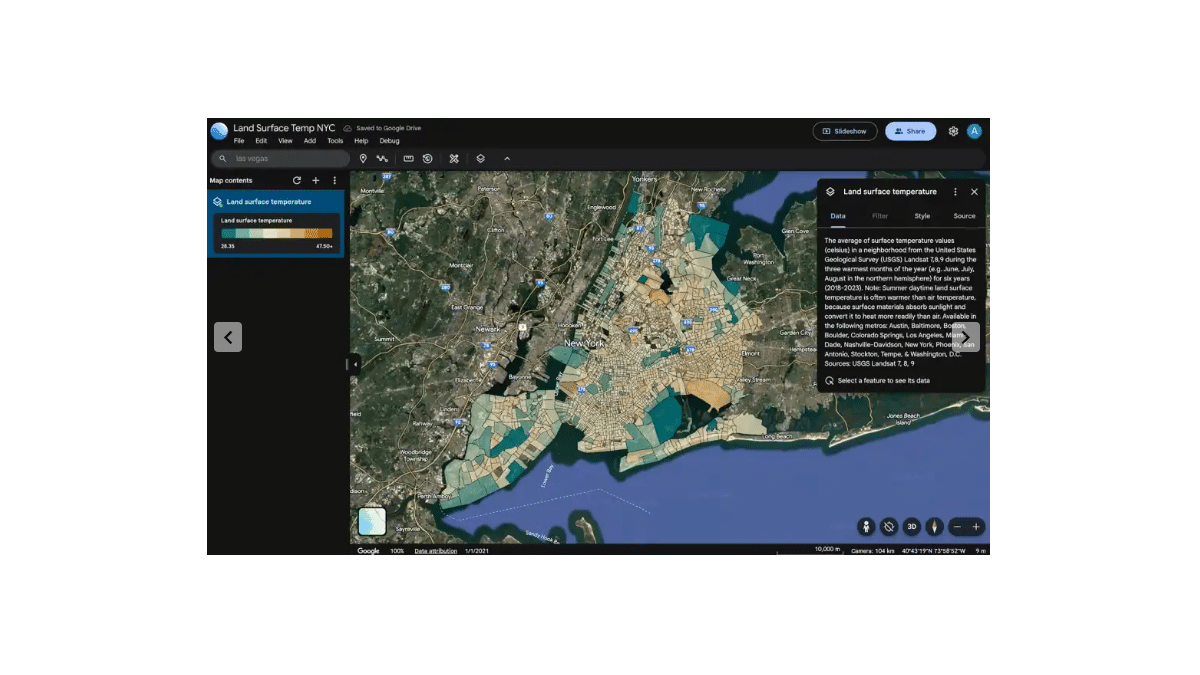Click the Newark map label
The height and width of the screenshot is (675, 1200).
point(488,329)
